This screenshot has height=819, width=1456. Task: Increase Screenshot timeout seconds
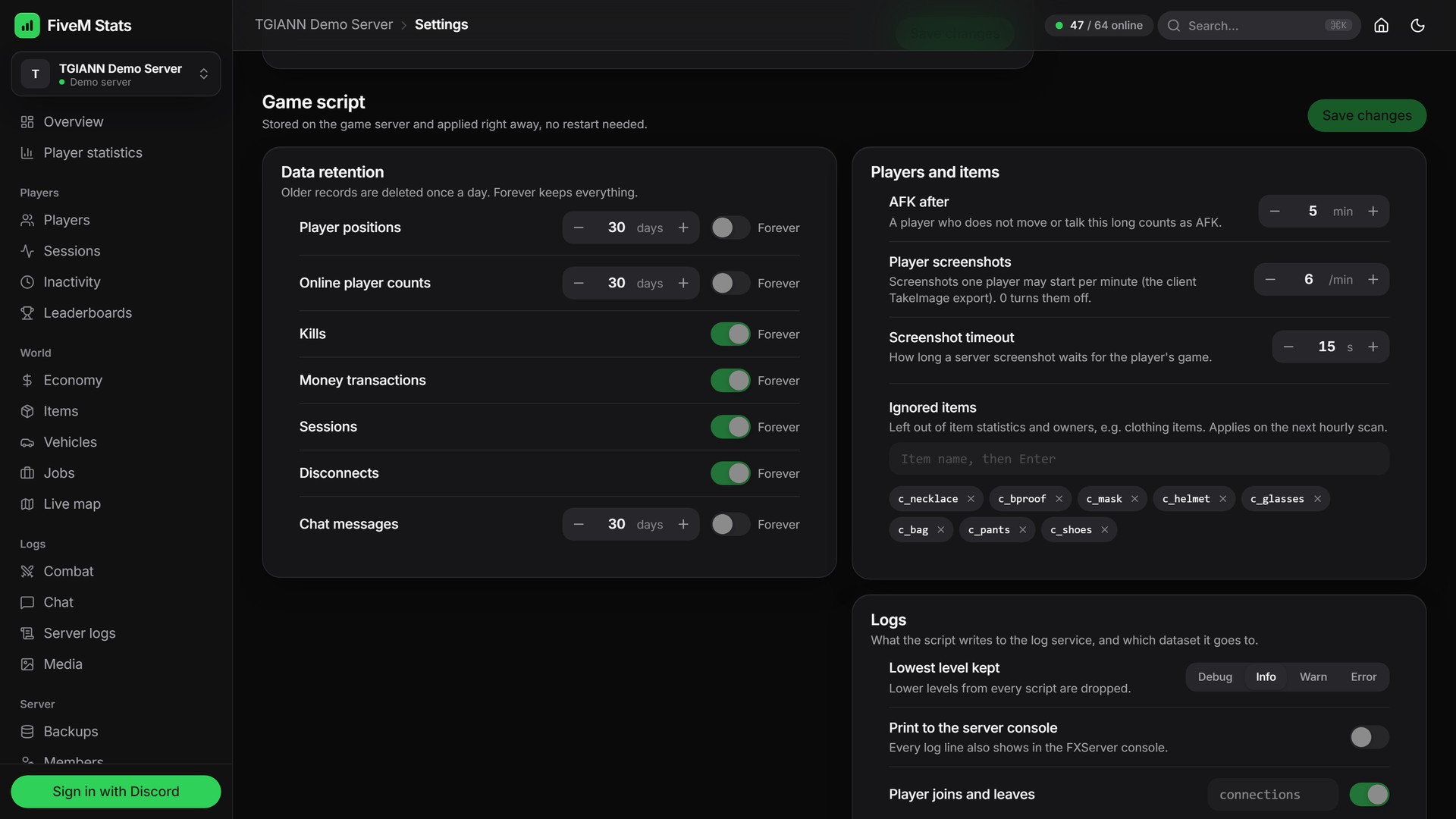1373,347
